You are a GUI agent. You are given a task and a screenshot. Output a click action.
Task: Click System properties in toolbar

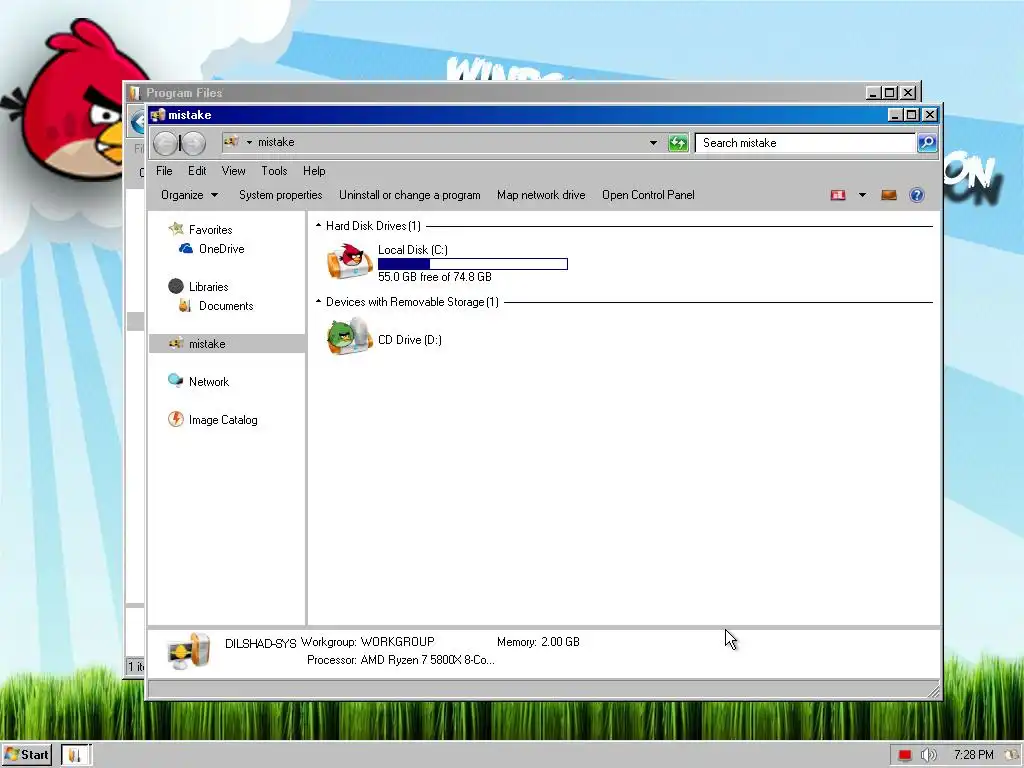coord(280,195)
